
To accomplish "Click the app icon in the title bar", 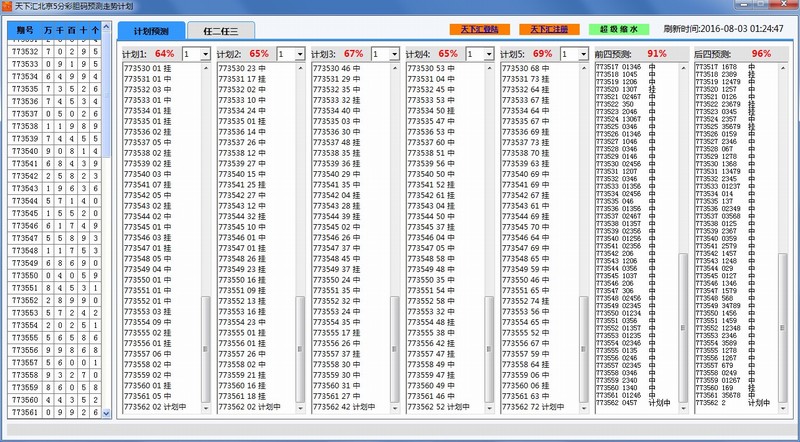I will tap(8, 6).
